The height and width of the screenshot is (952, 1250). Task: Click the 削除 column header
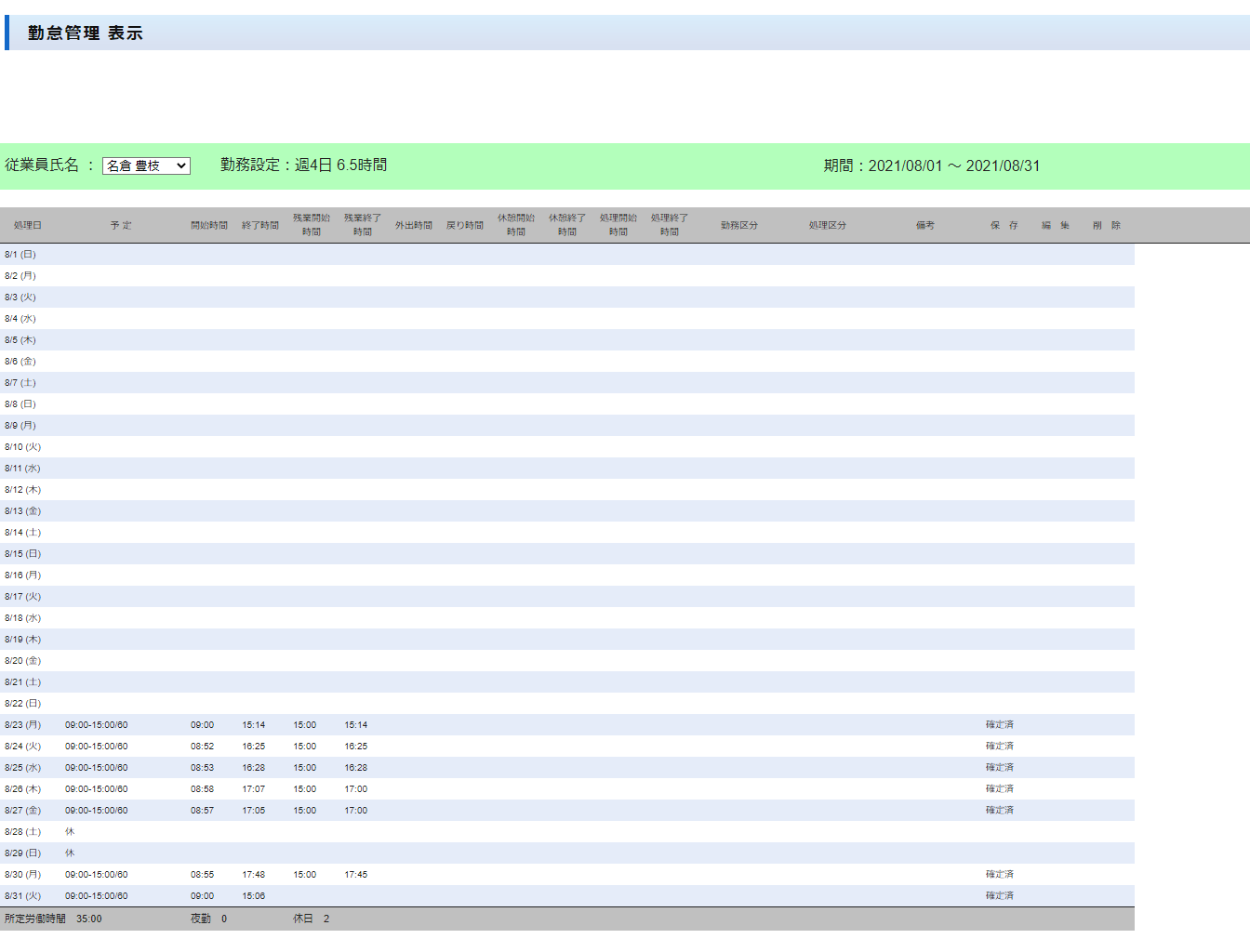[x=1106, y=226]
